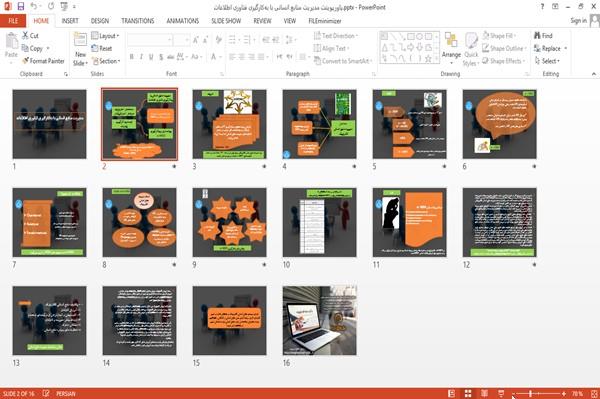600x399 pixels.
Task: Switch to the SLIDE SHOW tab
Action: pyautogui.click(x=226, y=21)
